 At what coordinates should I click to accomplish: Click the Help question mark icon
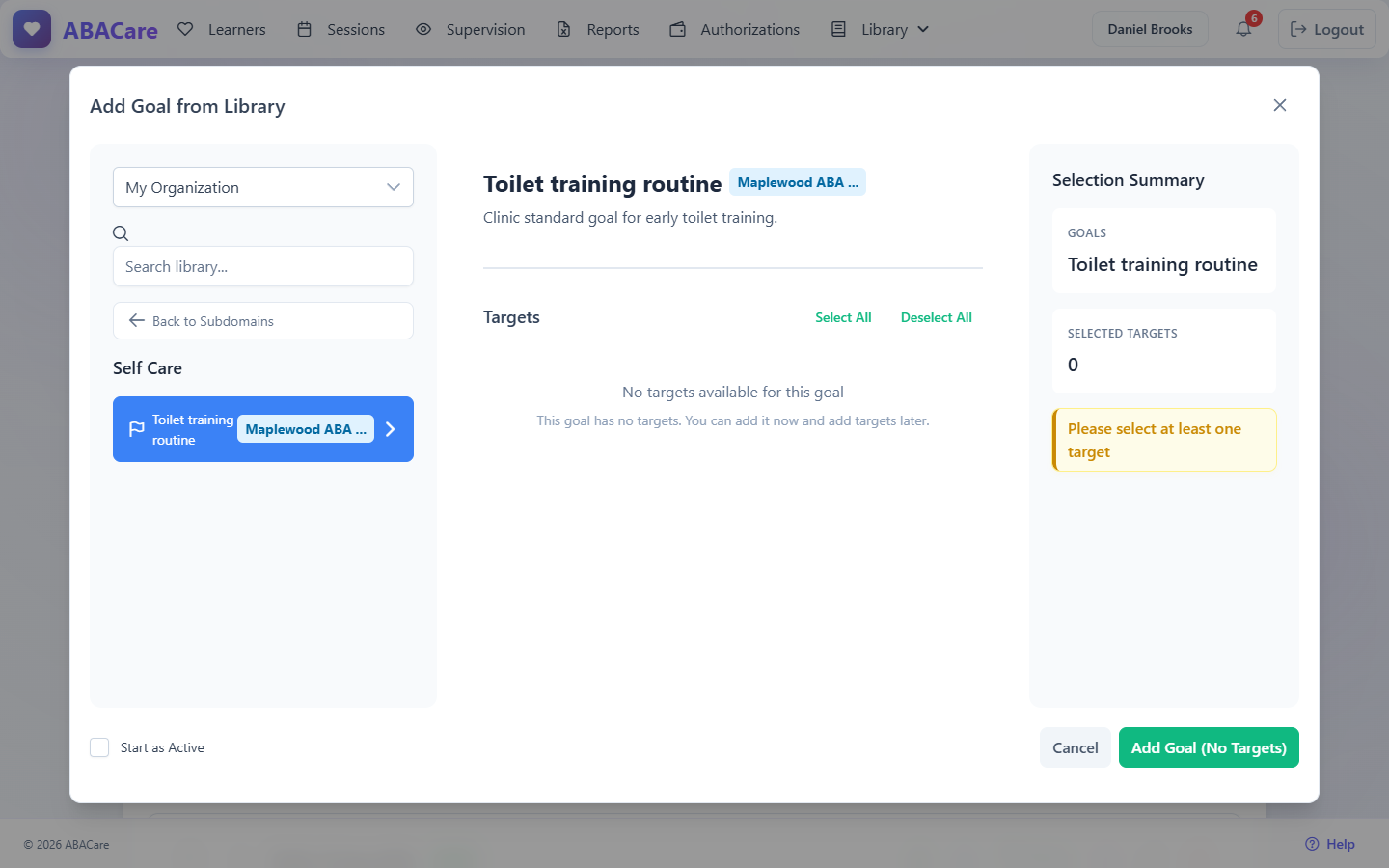pos(1312,844)
